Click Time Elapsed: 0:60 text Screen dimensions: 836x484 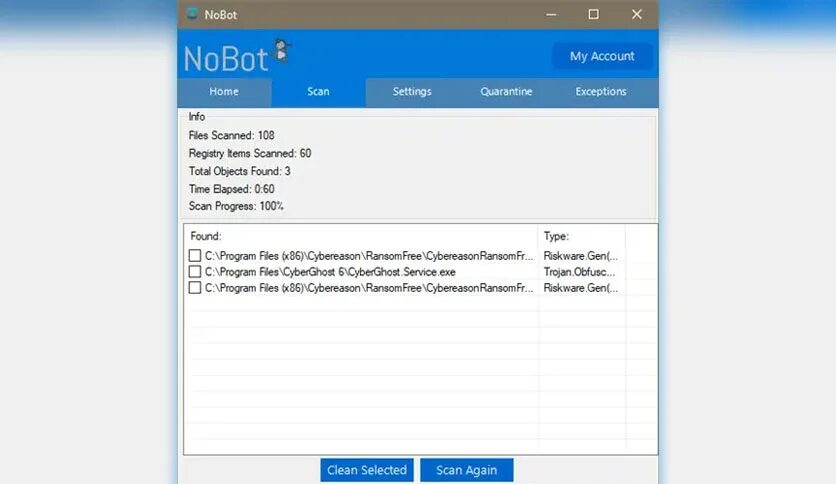pyautogui.click(x=231, y=189)
